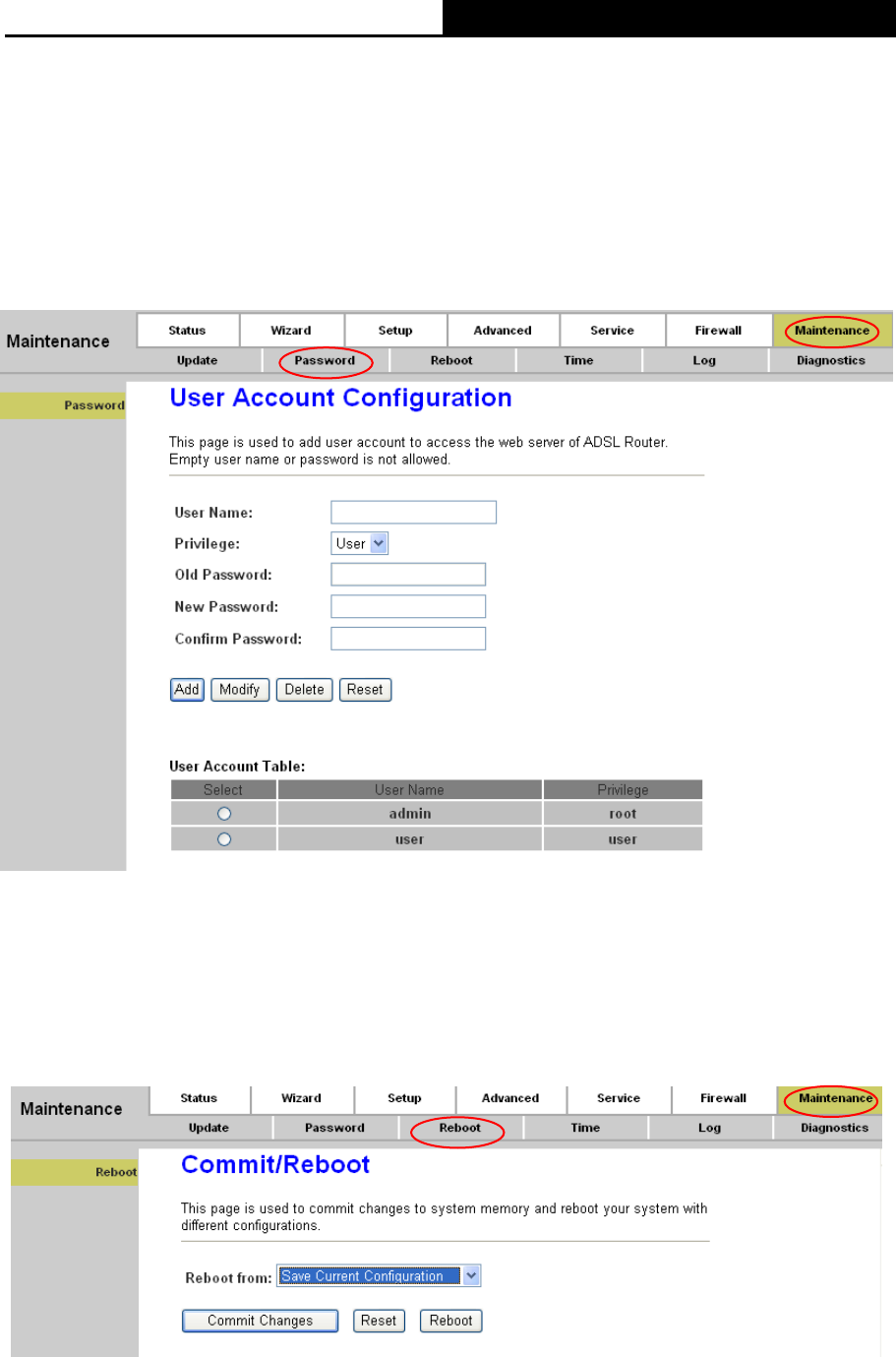Open Time submenu above Commit/Reboot
The image size is (896, 1357).
(x=585, y=1128)
